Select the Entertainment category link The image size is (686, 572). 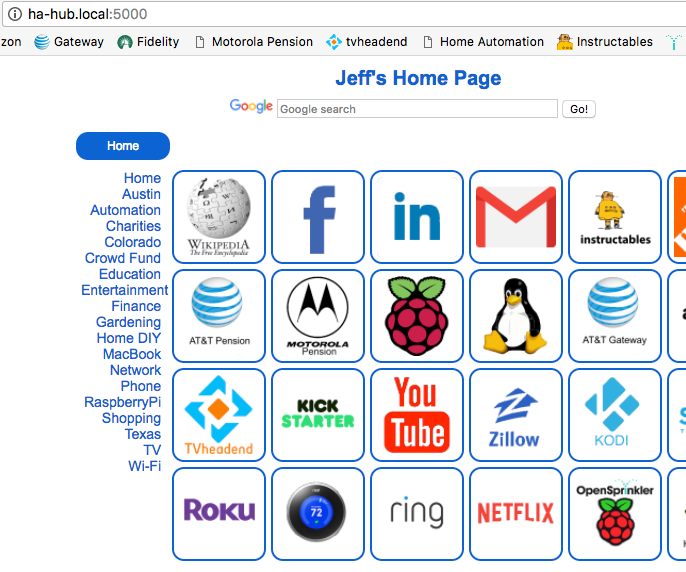[125, 290]
